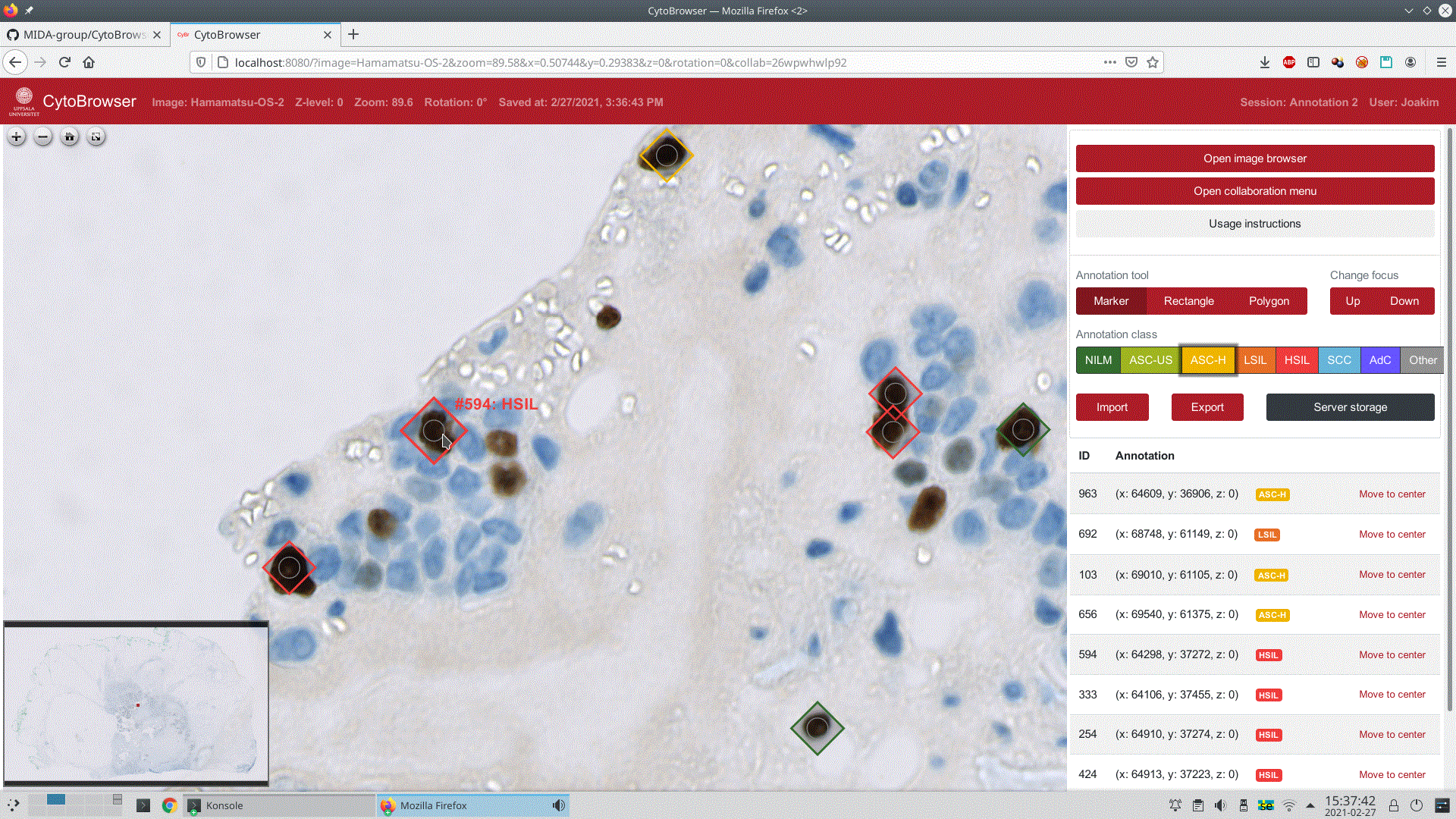The width and height of the screenshot is (1456, 819).
Task: Switch to the Rectangle annotation tool
Action: point(1188,301)
